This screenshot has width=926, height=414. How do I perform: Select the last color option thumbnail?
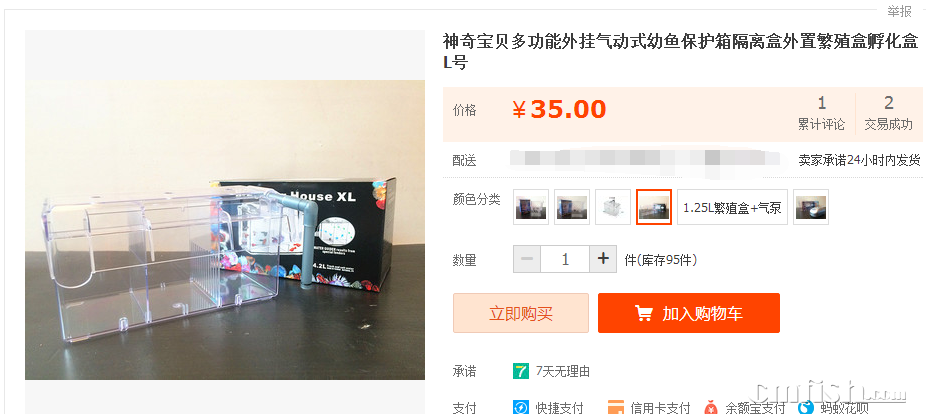811,207
